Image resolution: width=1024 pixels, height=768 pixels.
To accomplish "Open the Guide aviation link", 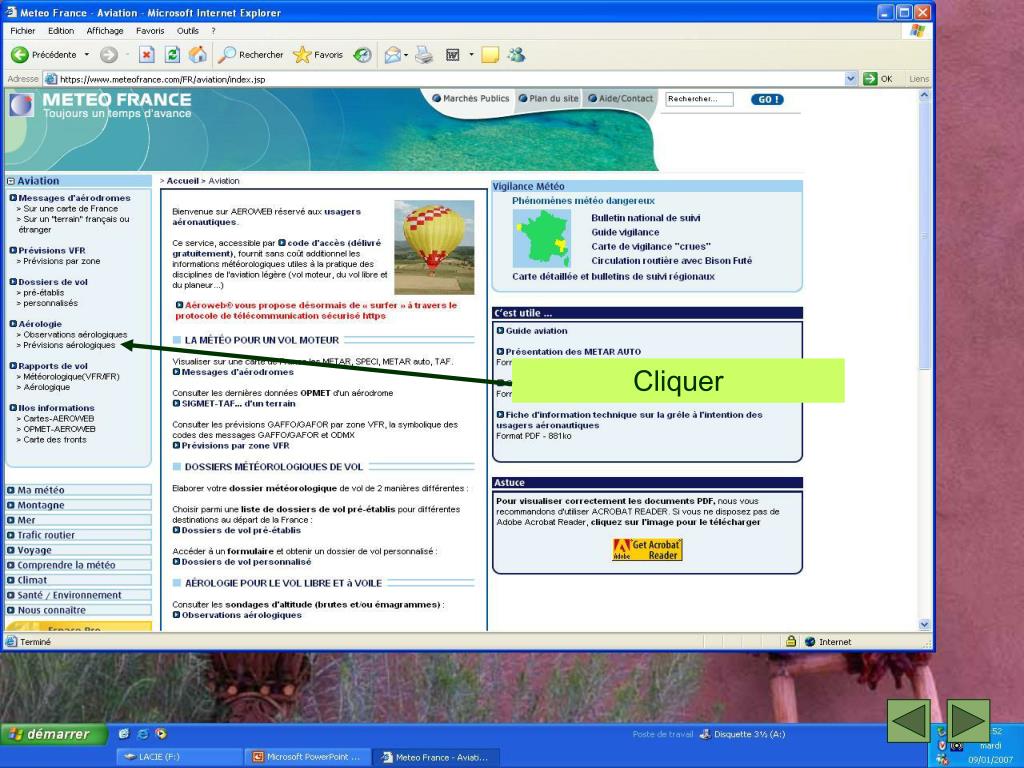I will (532, 331).
